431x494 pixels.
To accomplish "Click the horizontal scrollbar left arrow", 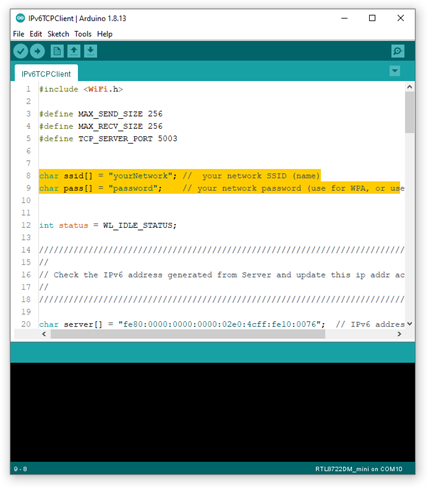I will tap(44, 334).
